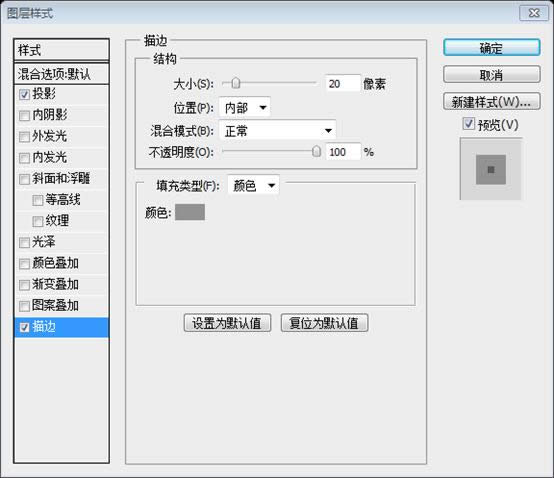Click the 不透明度 opacity value field
The image size is (554, 478).
pyautogui.click(x=343, y=152)
